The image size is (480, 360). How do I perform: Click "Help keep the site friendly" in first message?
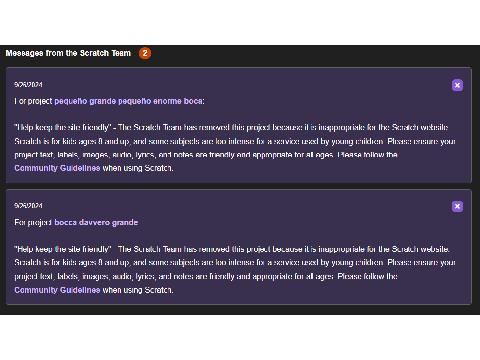click(x=63, y=128)
